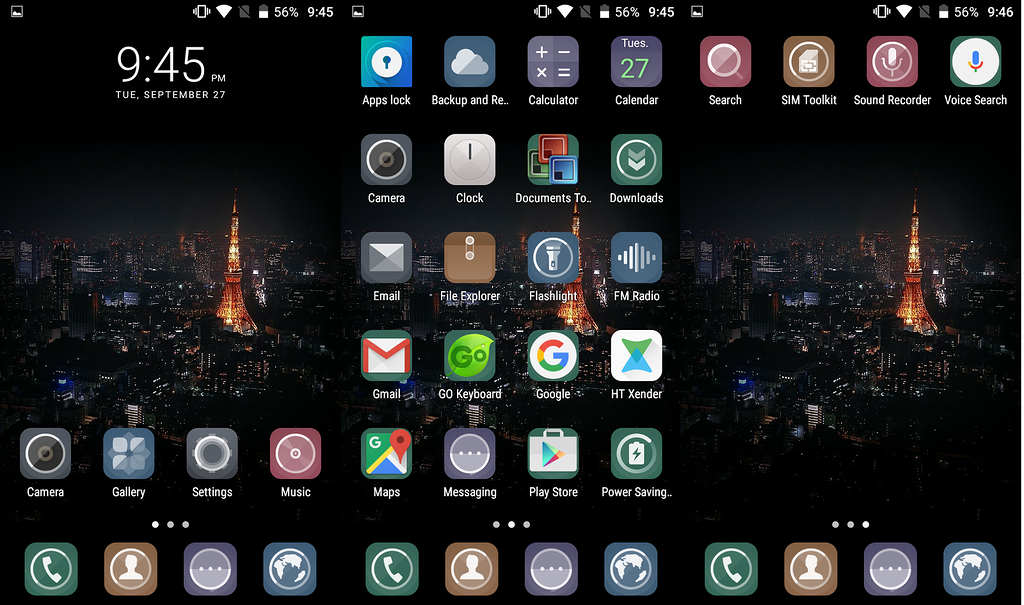
Task: Open the Maps app
Action: [x=387, y=454]
